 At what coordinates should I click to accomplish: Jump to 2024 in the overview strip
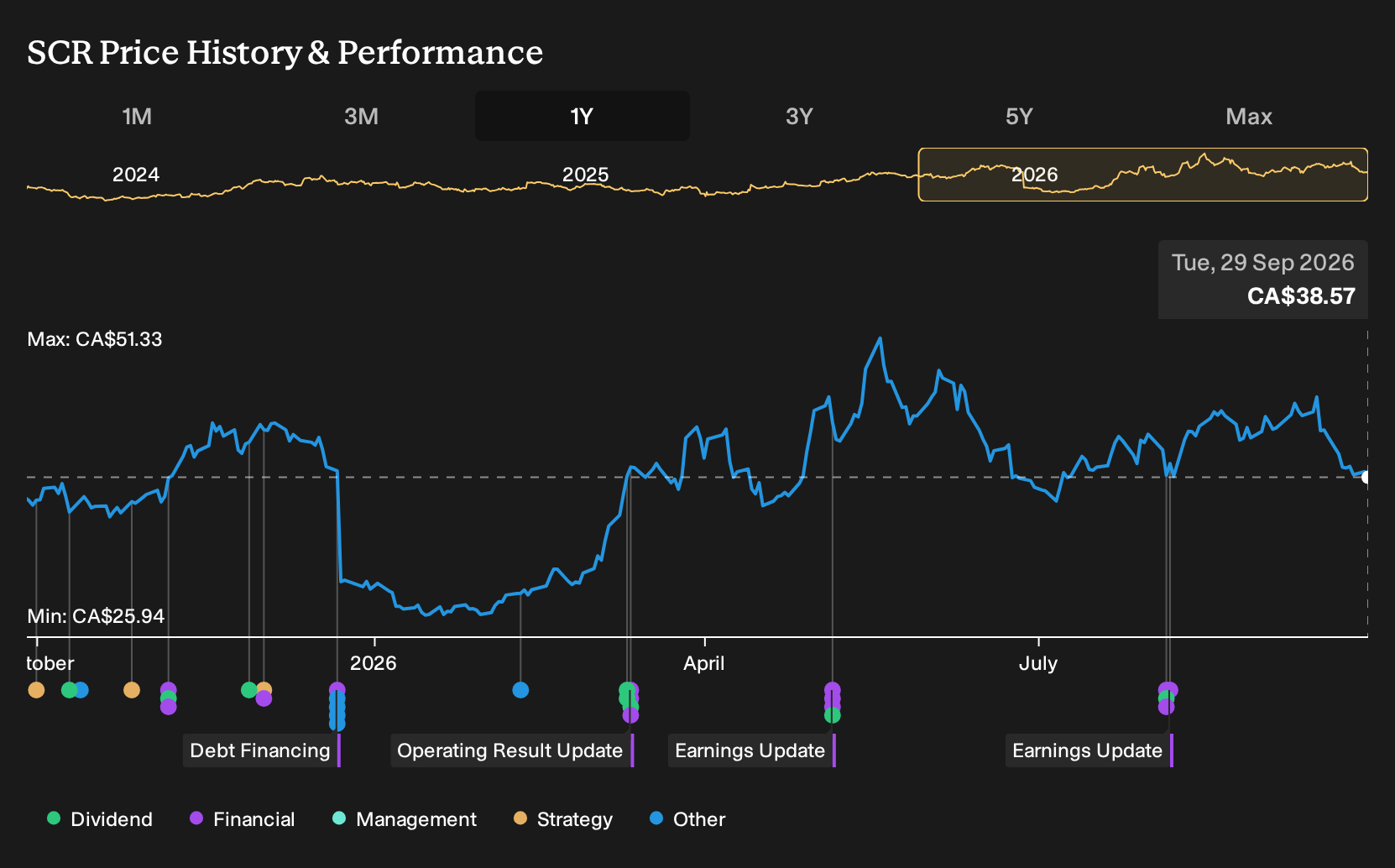pyautogui.click(x=136, y=175)
